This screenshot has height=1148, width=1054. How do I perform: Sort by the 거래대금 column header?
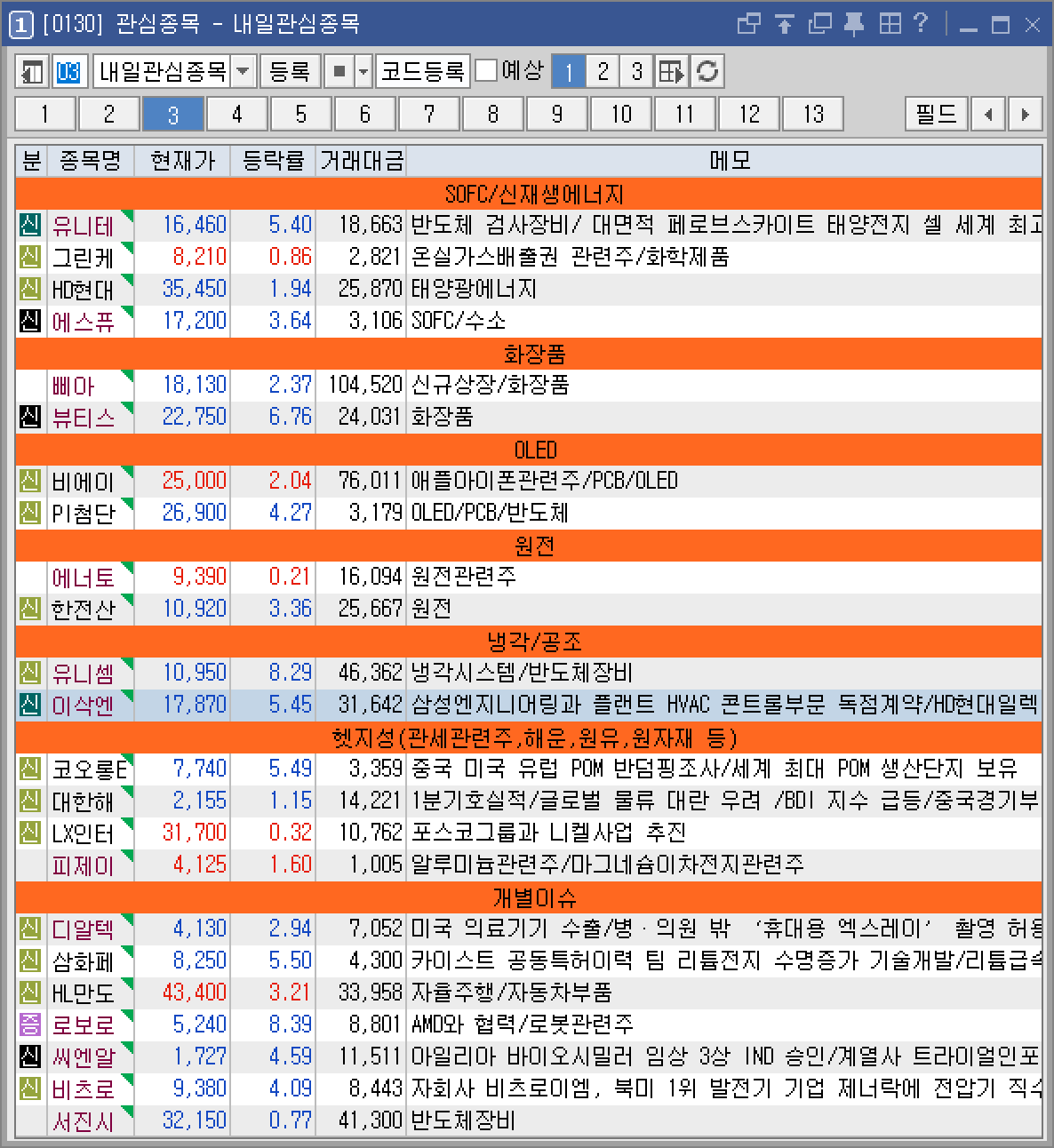click(x=361, y=161)
